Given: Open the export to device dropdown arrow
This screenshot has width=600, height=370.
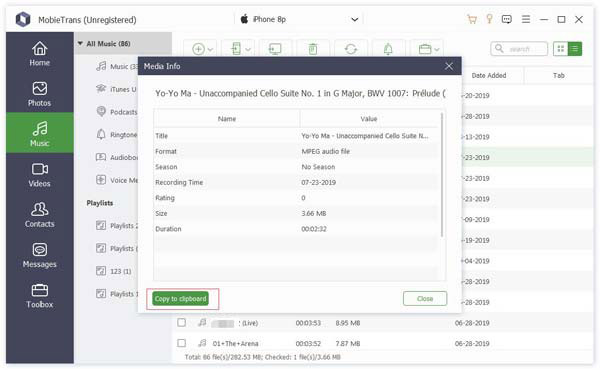Looking at the screenshot, I should click(x=248, y=49).
